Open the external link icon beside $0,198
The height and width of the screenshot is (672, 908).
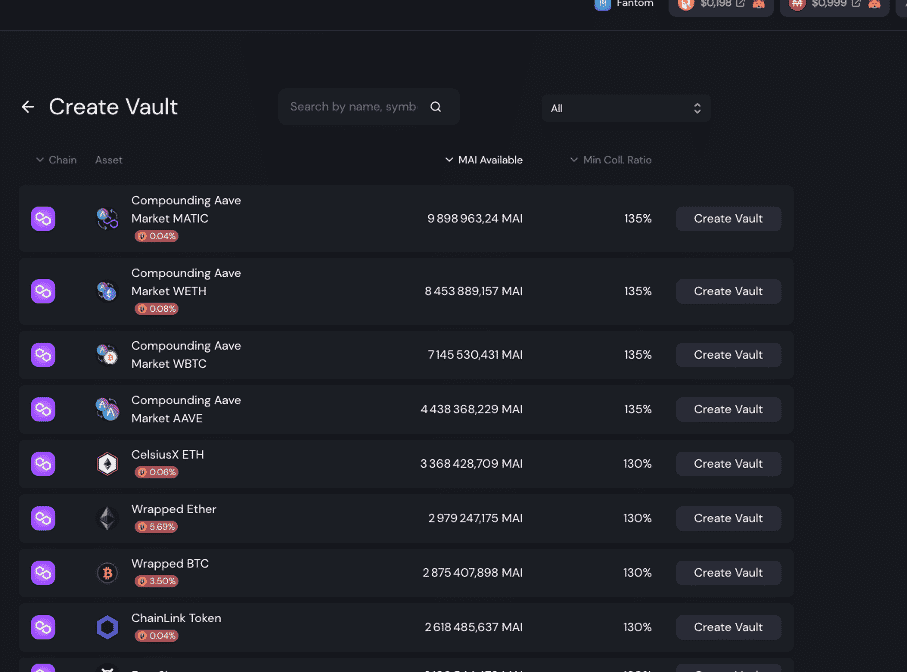tap(740, 3)
